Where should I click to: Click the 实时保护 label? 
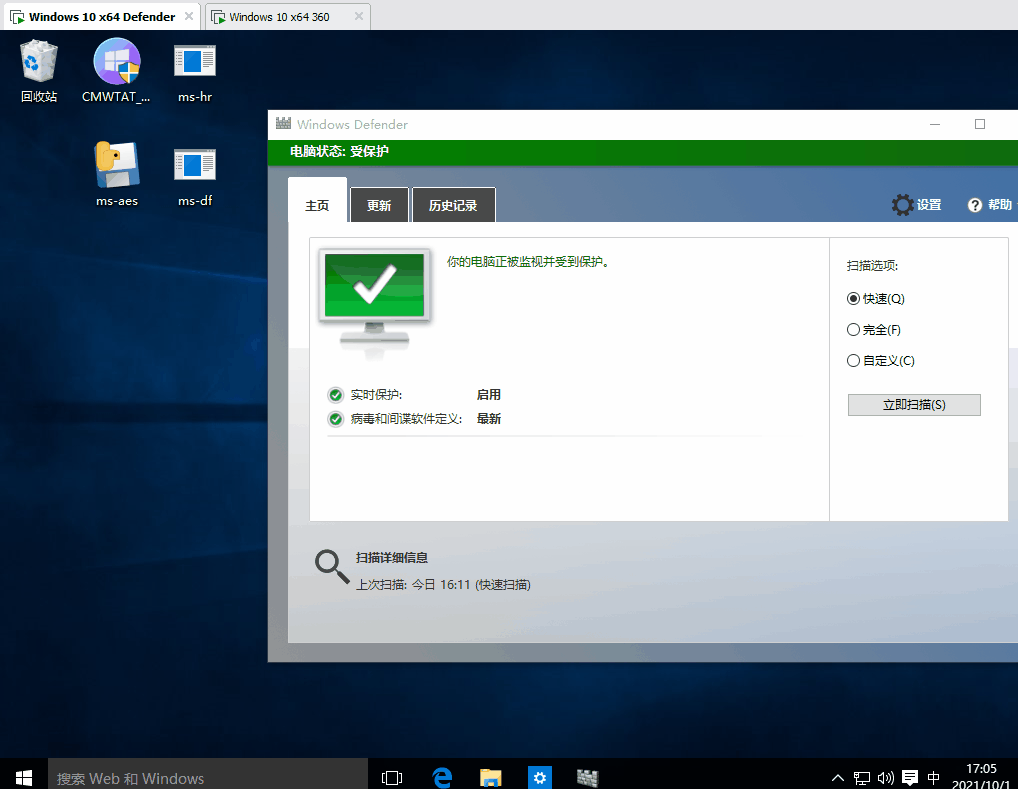coord(376,395)
